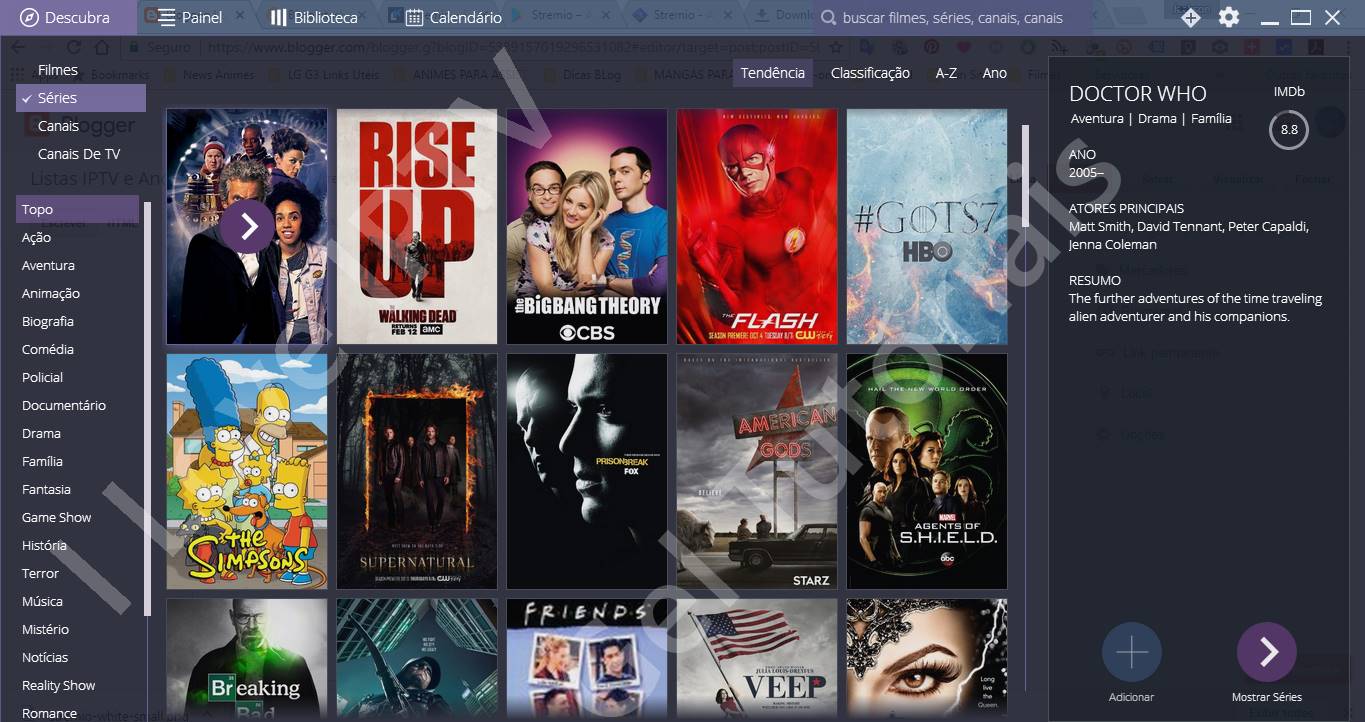The width and height of the screenshot is (1365, 722).
Task: Click the play arrow on Doctor Who poster
Action: pos(247,227)
